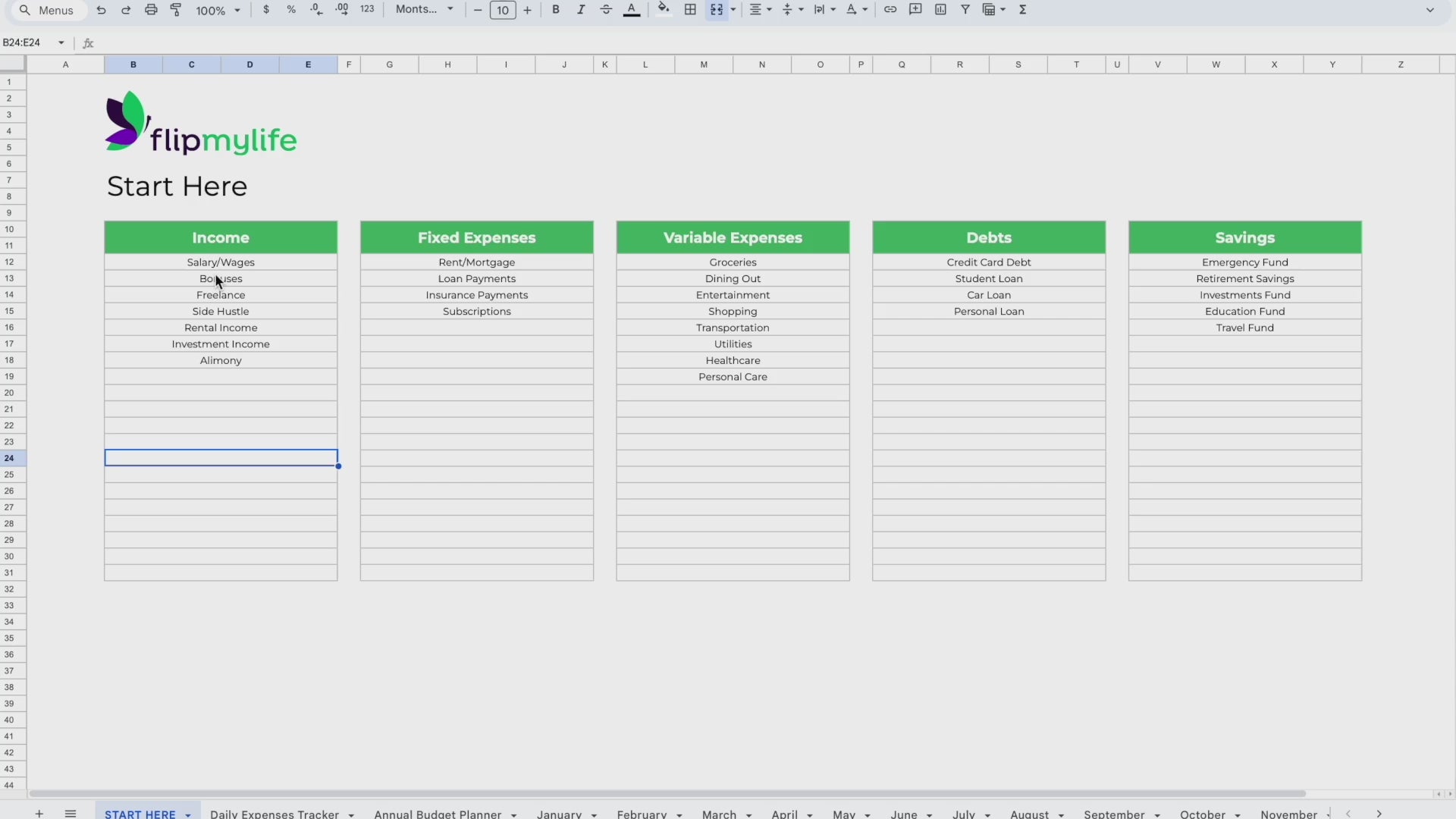This screenshot has width=1456, height=819.
Task: Increase font size with plus button
Action: [528, 10]
